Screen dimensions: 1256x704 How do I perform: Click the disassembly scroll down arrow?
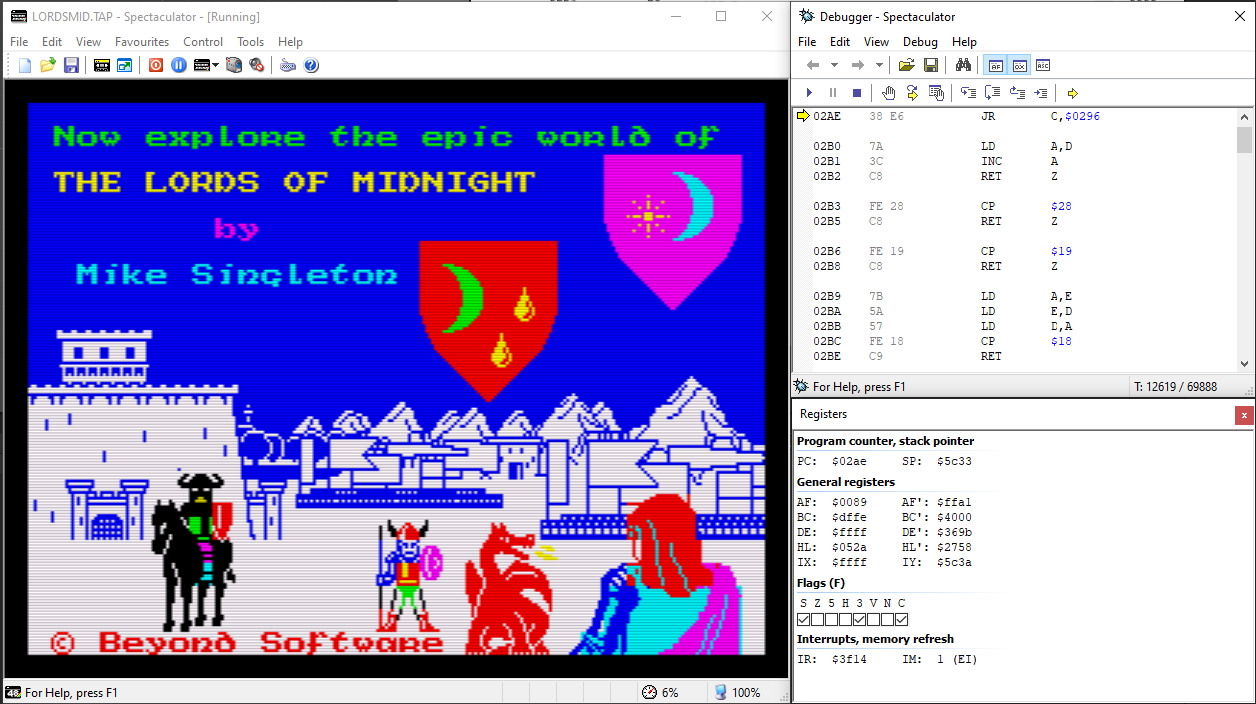(1244, 364)
